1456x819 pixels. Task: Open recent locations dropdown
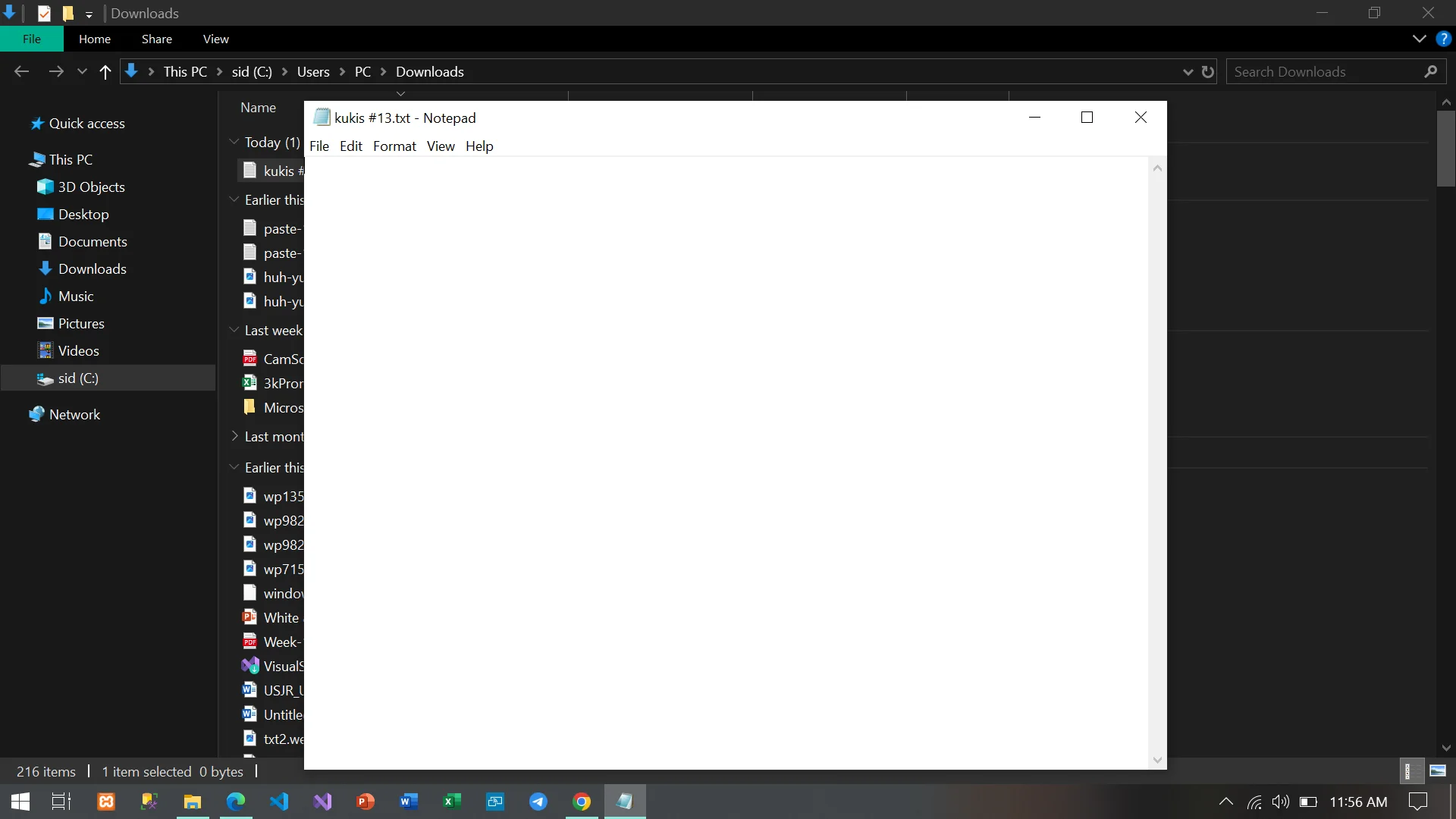point(82,72)
